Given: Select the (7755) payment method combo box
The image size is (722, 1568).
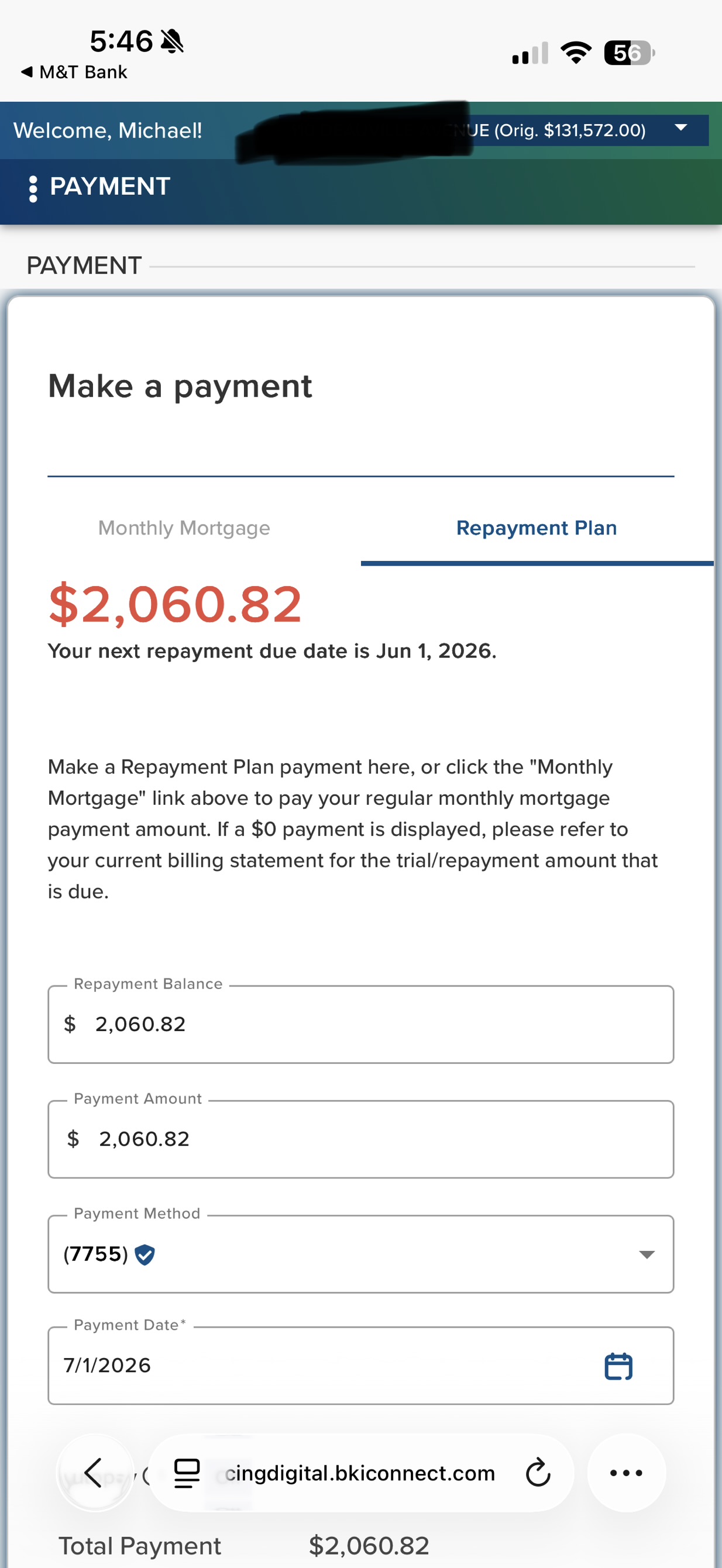Looking at the screenshot, I should 360,1254.
